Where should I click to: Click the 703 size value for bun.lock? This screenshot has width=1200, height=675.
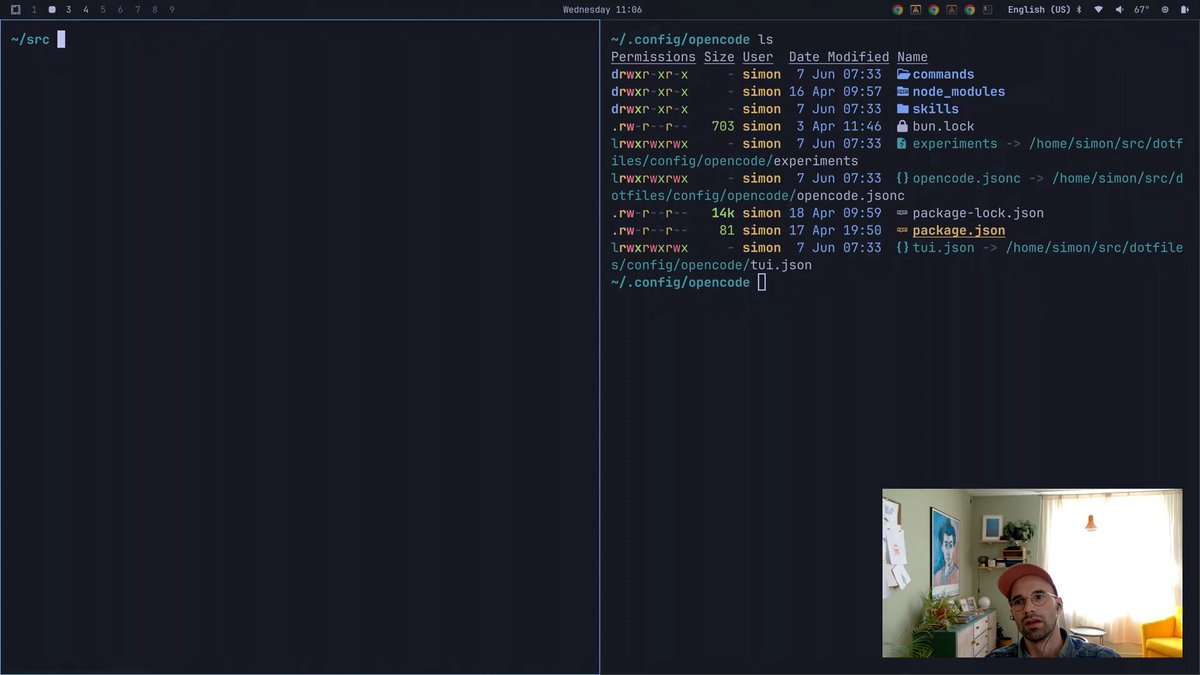point(723,126)
